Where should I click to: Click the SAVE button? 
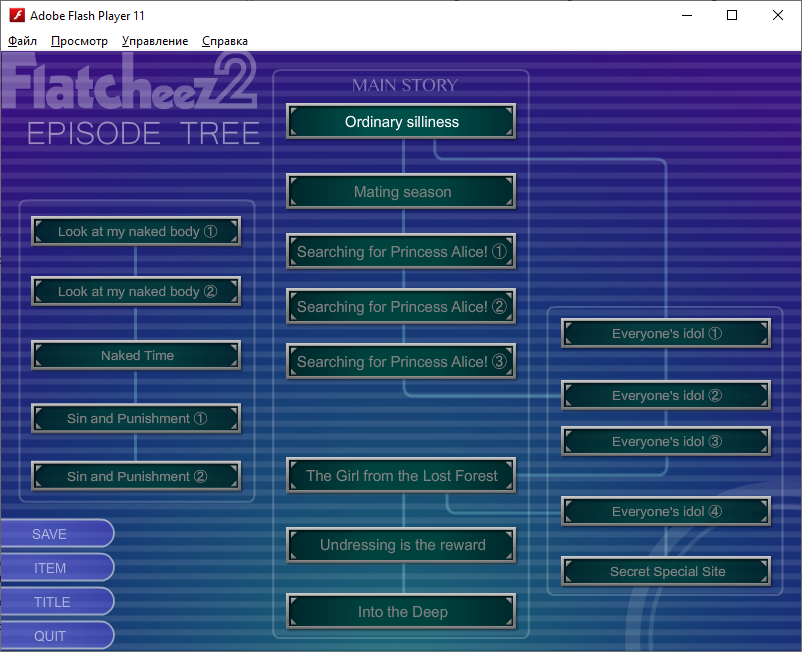pyautogui.click(x=57, y=534)
